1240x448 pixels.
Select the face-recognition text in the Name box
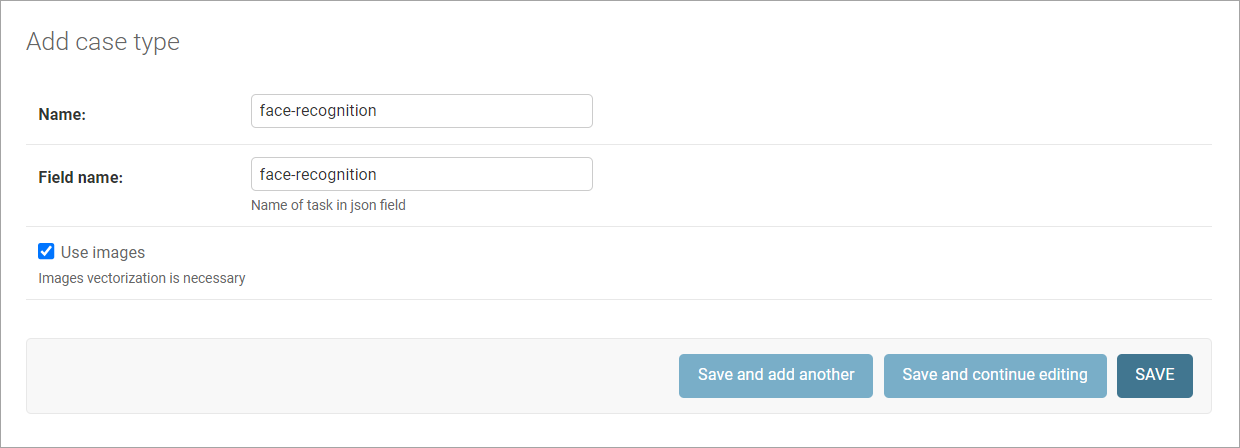click(318, 111)
